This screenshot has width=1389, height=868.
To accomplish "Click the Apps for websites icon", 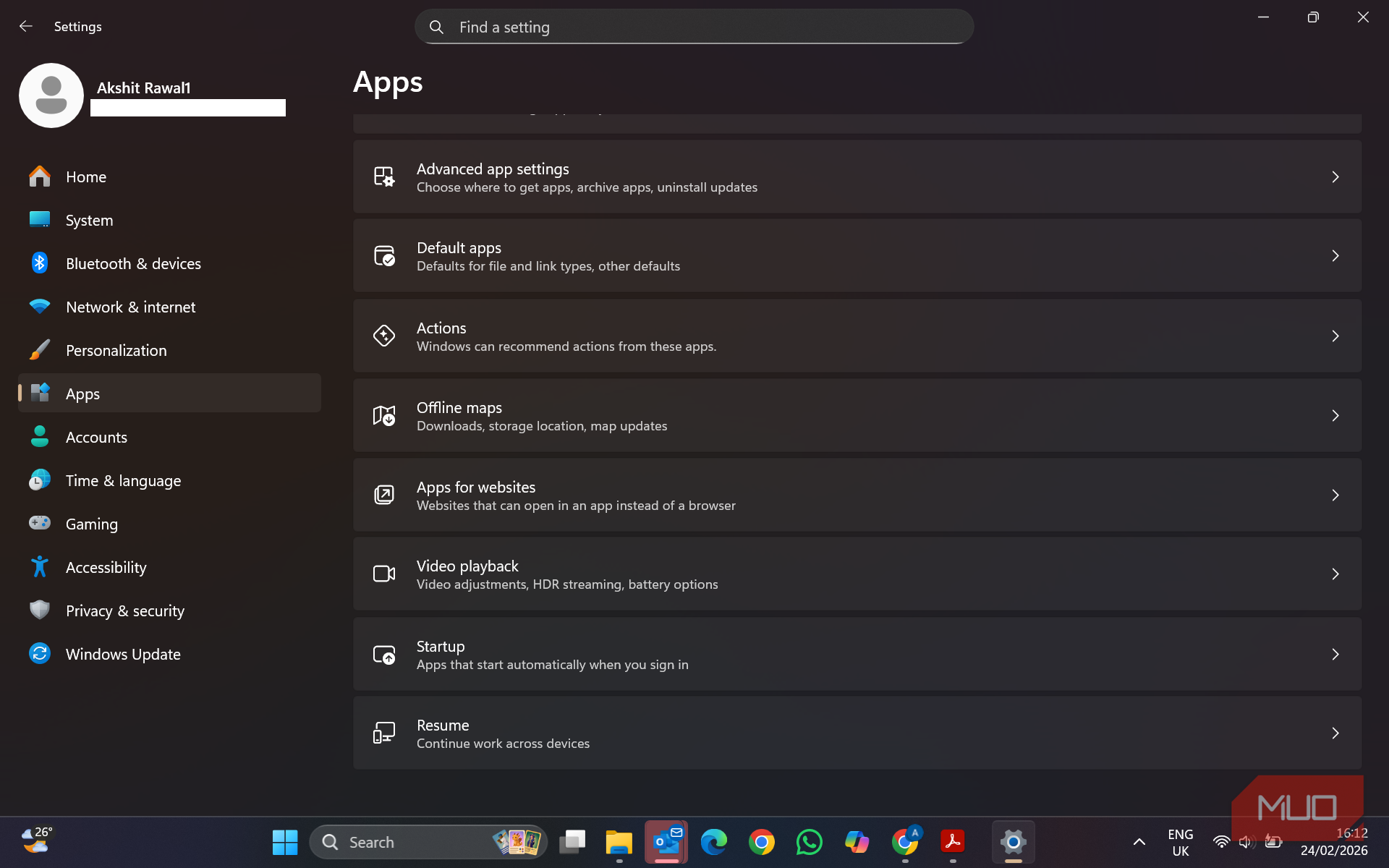I will 383,495.
